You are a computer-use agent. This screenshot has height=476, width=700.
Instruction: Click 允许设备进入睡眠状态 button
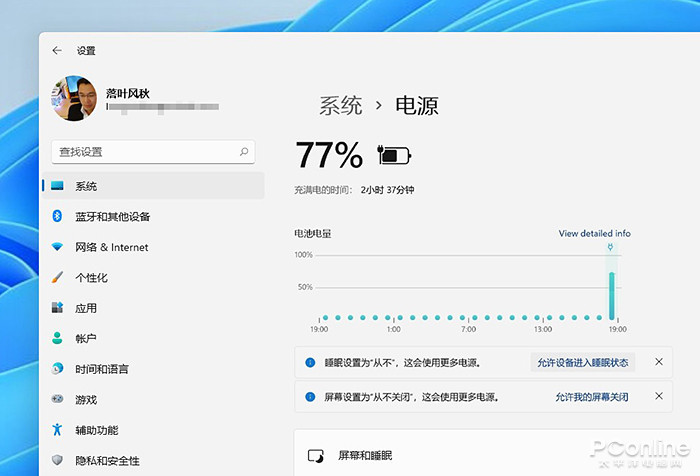pos(582,362)
